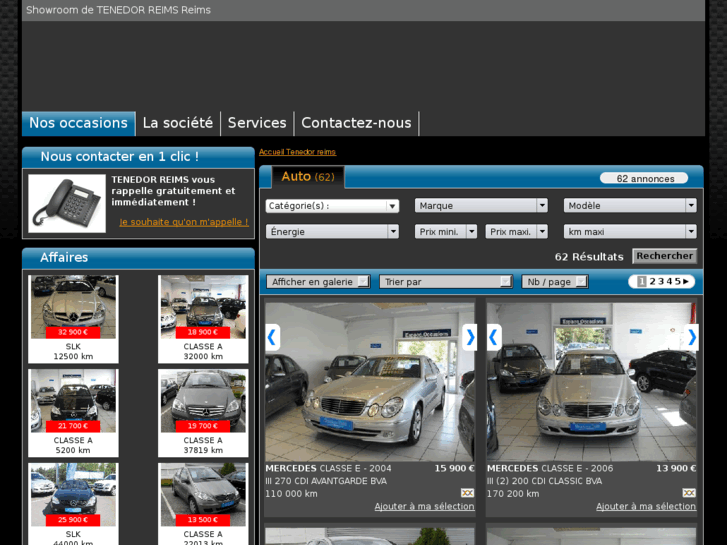Screen dimensions: 727x545
Task: Open the Modèle dropdown
Action: 630,205
